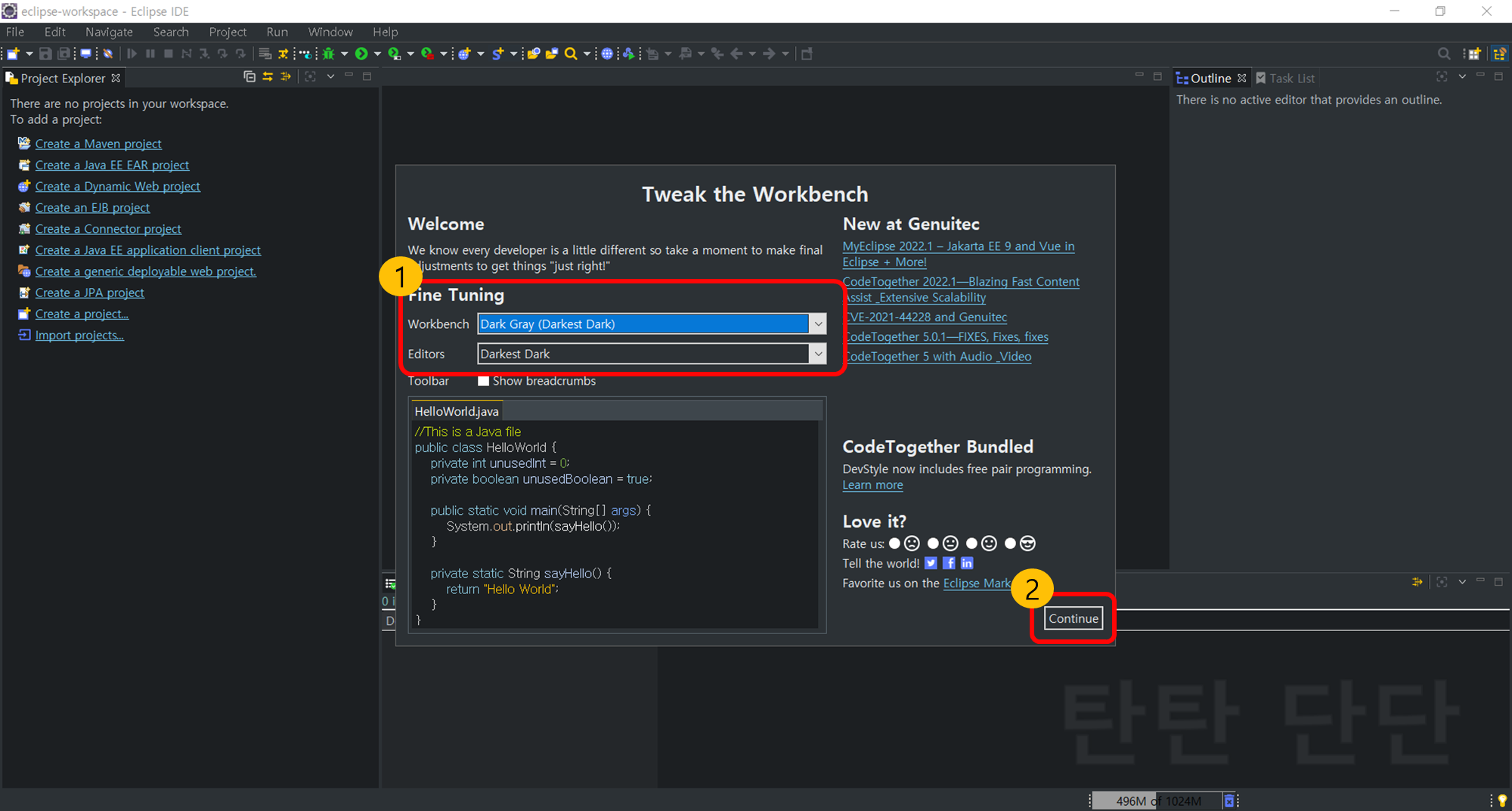This screenshot has height=811, width=1512.
Task: Click the Debug bug icon in toolbar
Action: [329, 54]
